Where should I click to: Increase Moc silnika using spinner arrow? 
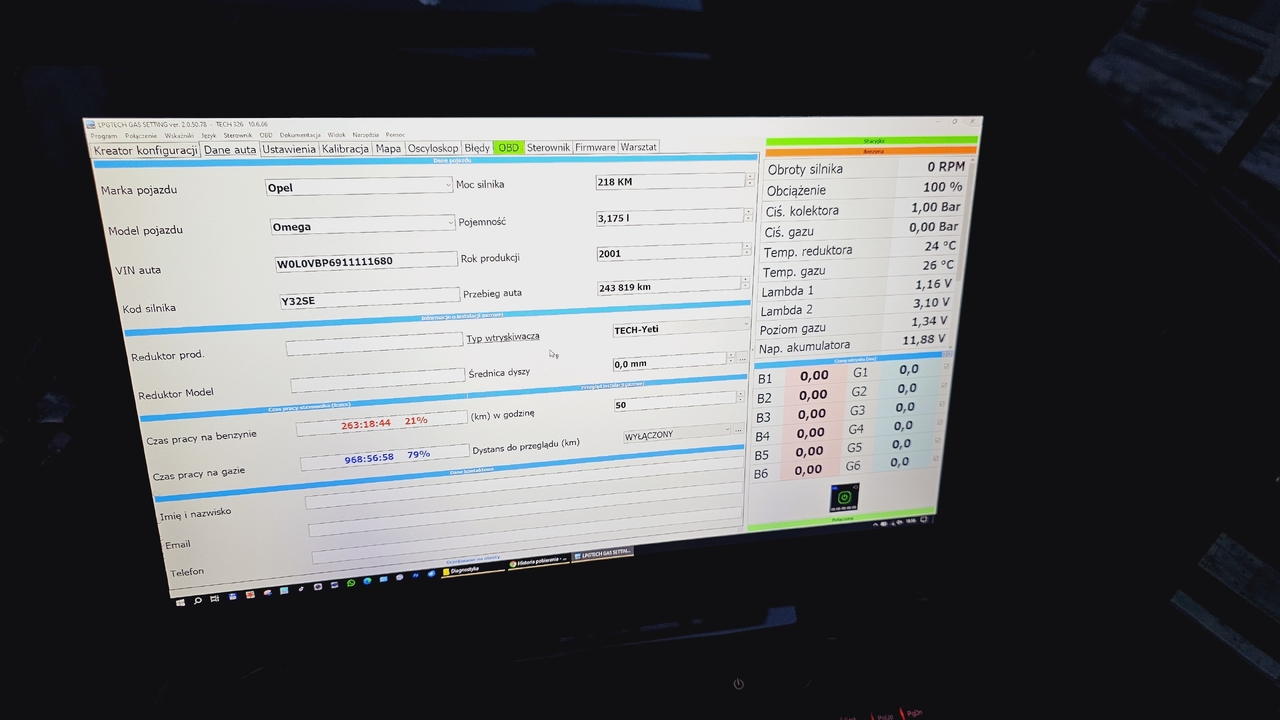(749, 177)
